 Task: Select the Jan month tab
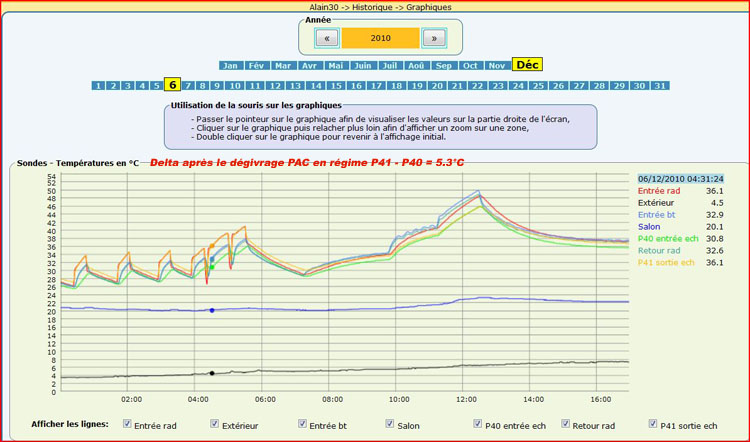pos(230,65)
